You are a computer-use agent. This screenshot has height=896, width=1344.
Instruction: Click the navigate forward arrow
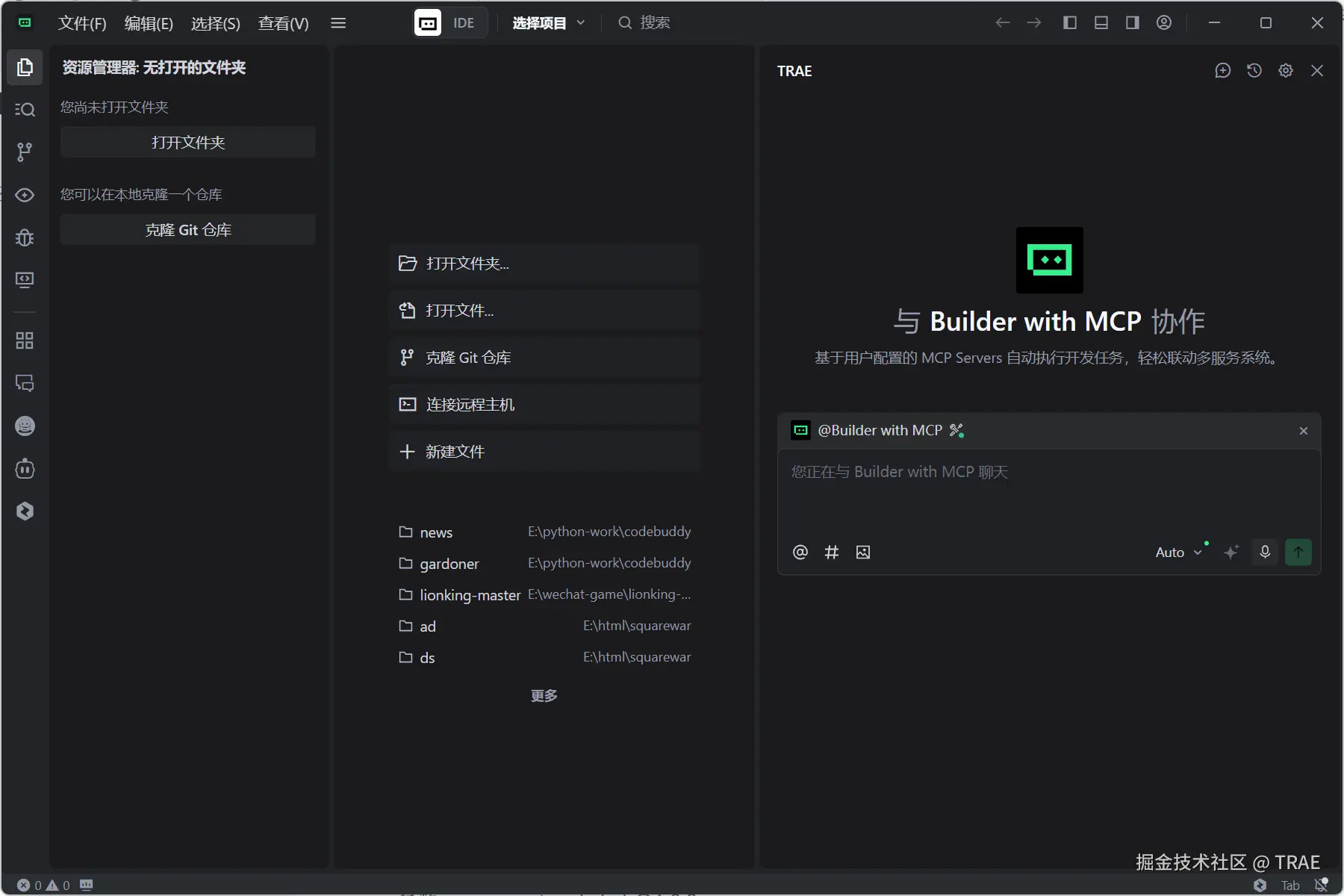(x=1034, y=23)
